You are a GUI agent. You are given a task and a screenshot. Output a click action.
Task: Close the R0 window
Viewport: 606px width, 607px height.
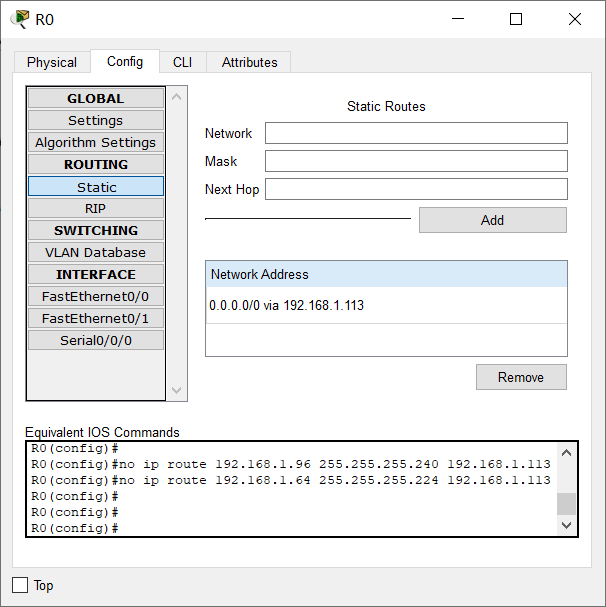pos(575,19)
